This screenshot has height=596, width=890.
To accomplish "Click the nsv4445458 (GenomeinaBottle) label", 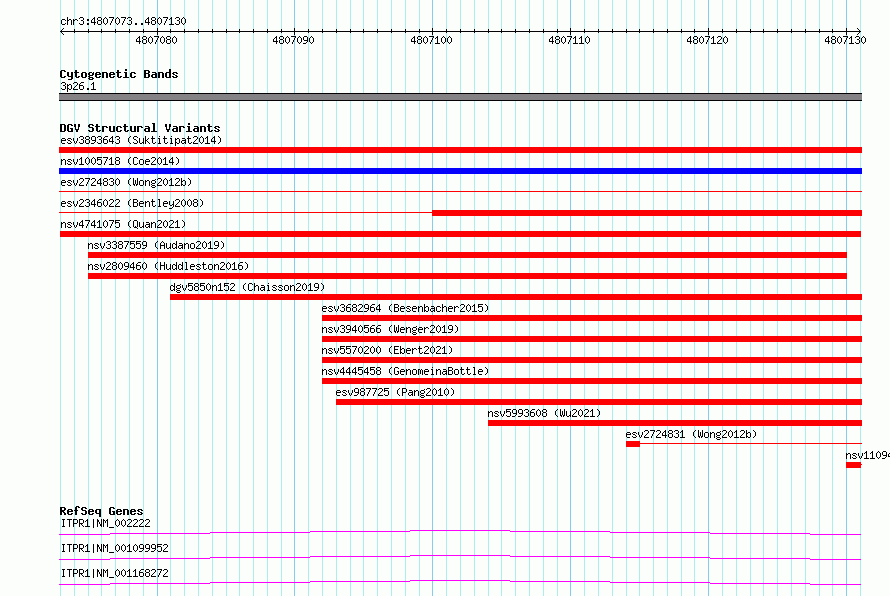I will pos(405,371).
